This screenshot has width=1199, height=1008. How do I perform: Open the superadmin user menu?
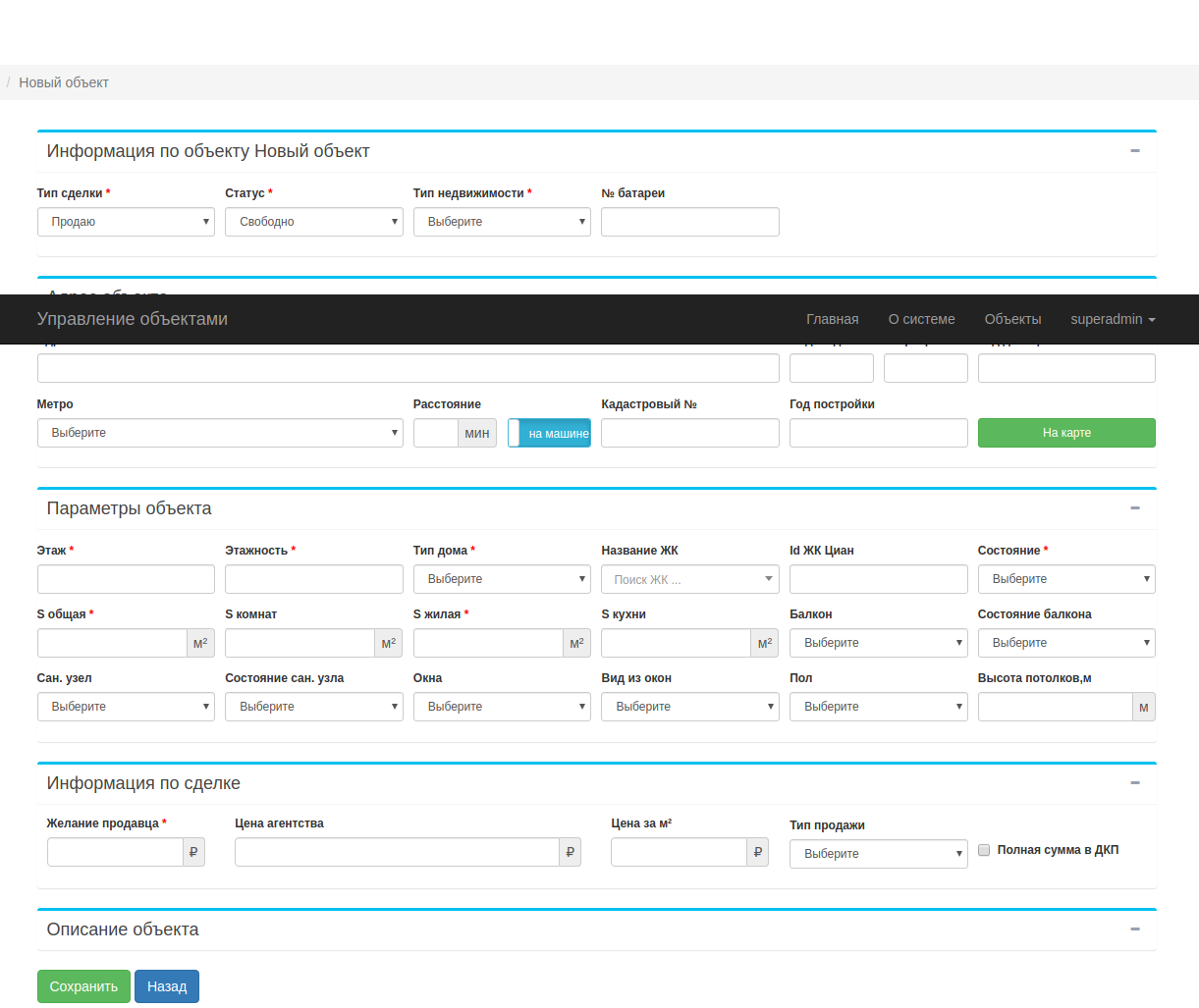[1112, 319]
